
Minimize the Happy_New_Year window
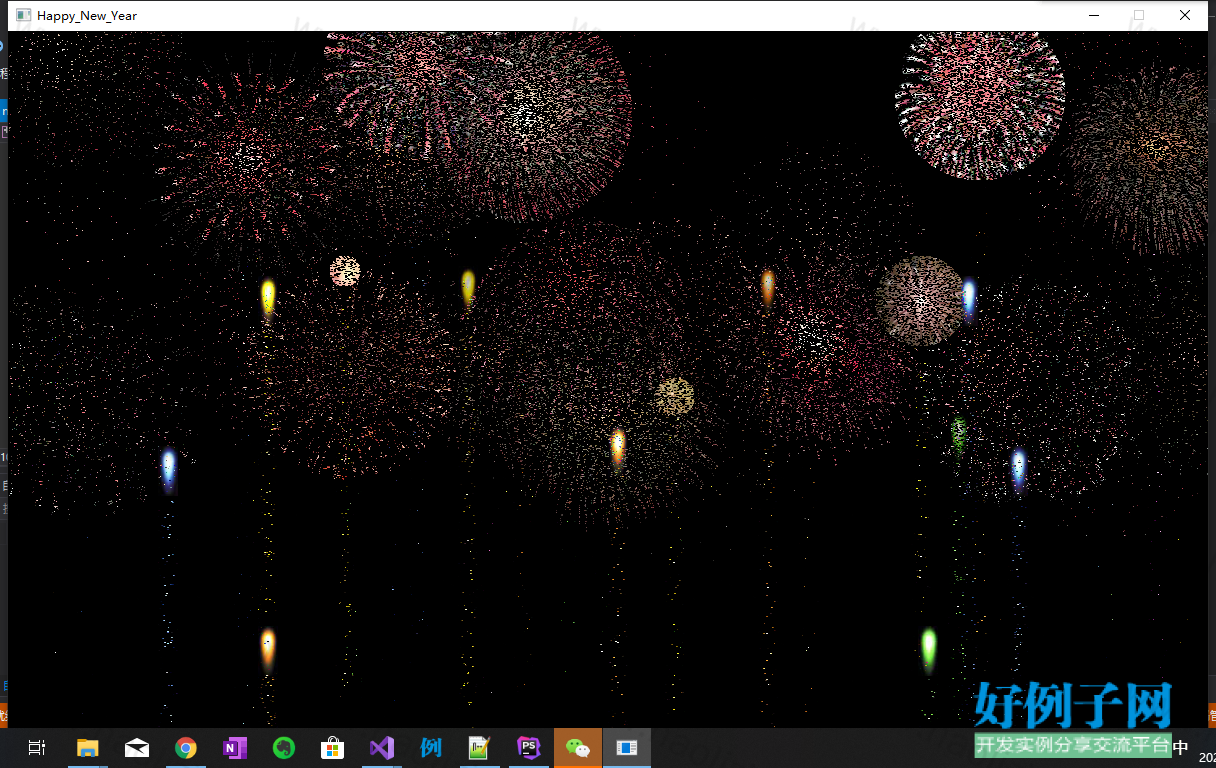click(1093, 15)
